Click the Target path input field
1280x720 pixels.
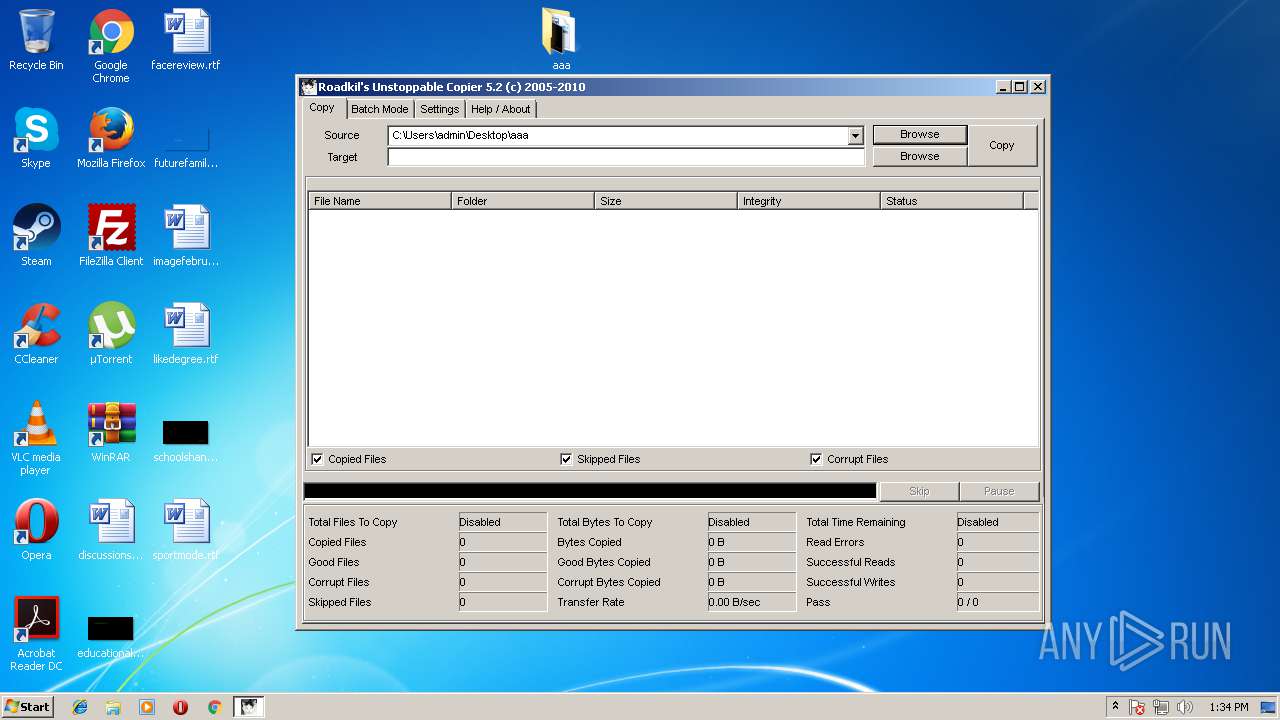coord(626,157)
